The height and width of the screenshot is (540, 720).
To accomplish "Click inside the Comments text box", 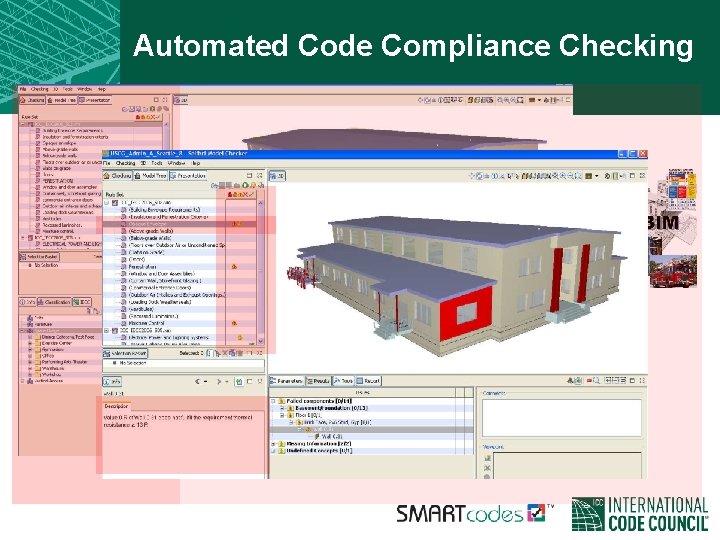I will [561, 418].
